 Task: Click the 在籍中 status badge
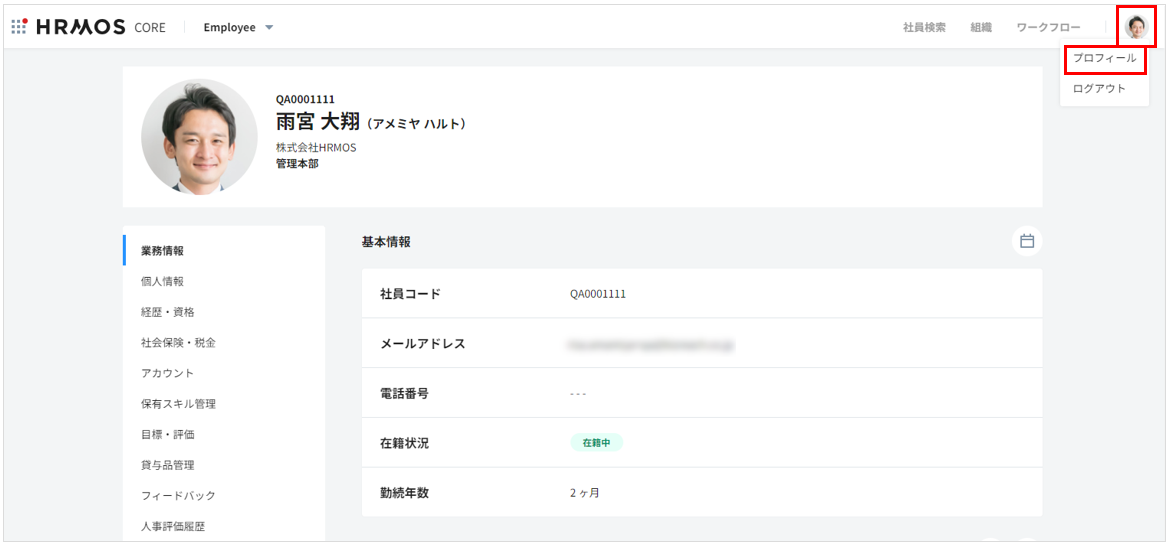pos(596,442)
